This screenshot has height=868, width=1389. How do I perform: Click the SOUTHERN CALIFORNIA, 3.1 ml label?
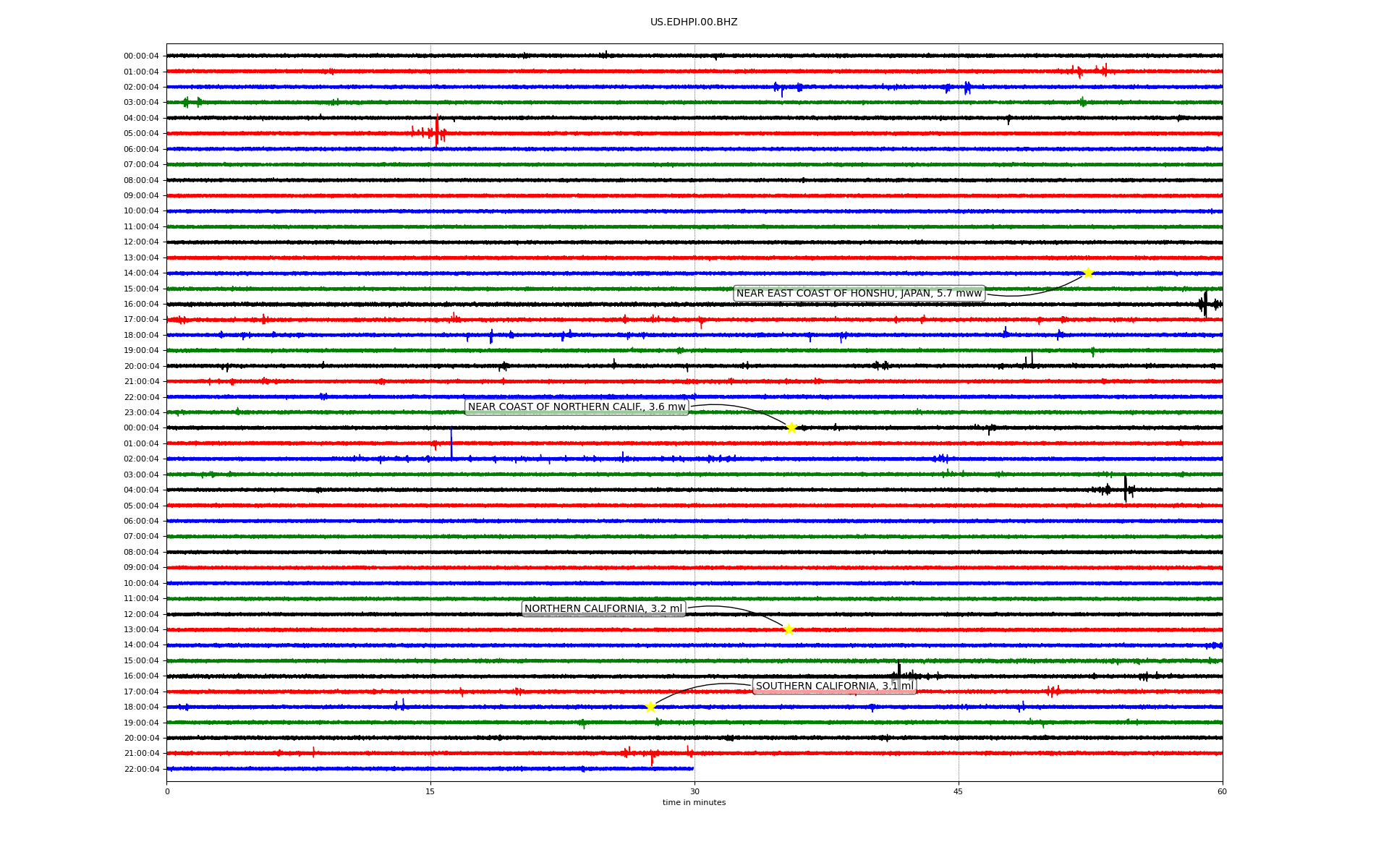tap(834, 686)
